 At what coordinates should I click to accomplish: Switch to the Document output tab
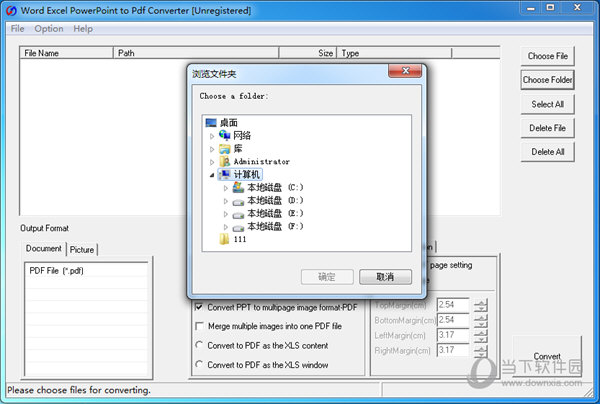coord(44,248)
